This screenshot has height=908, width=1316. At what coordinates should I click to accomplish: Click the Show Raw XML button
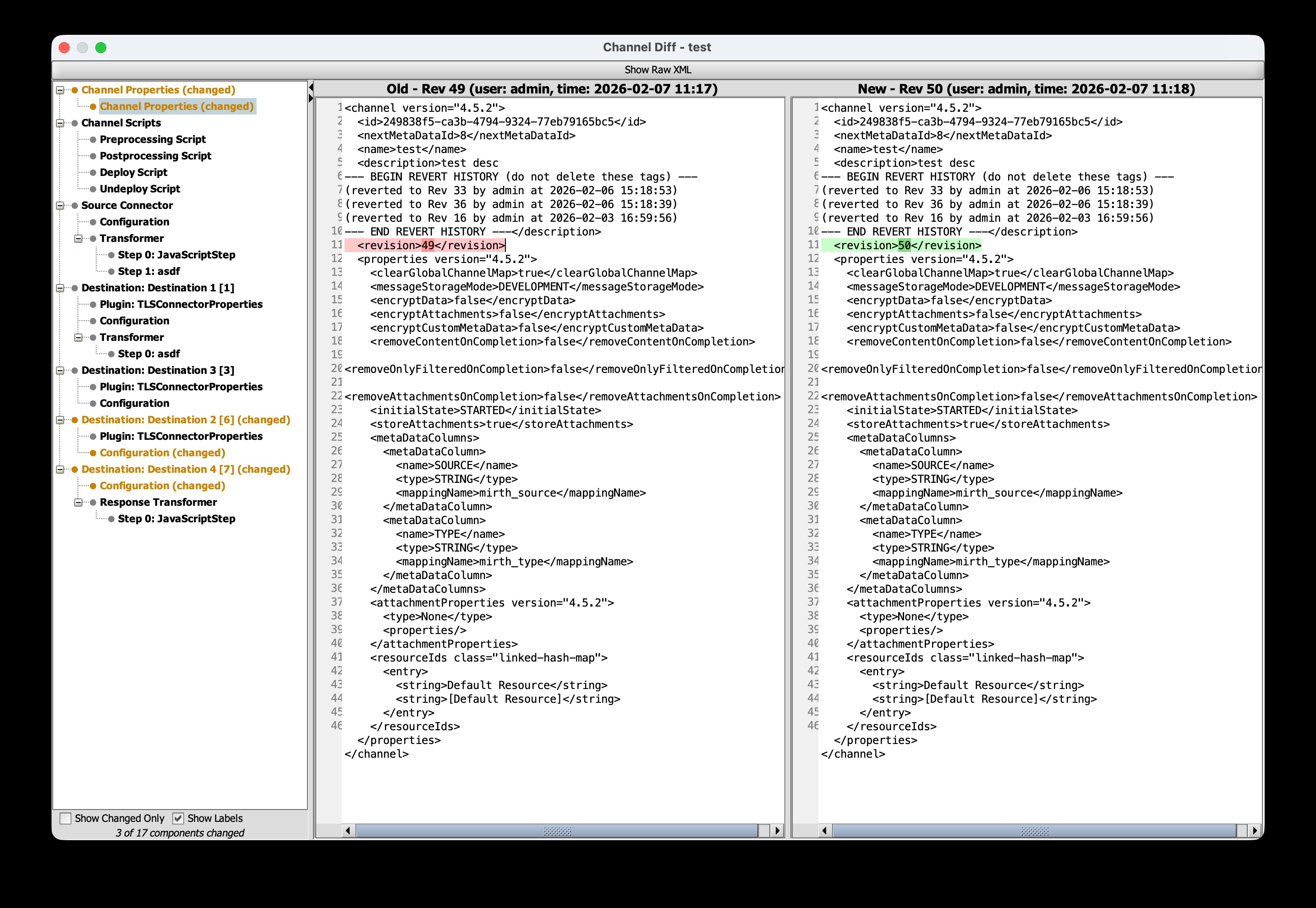click(658, 70)
